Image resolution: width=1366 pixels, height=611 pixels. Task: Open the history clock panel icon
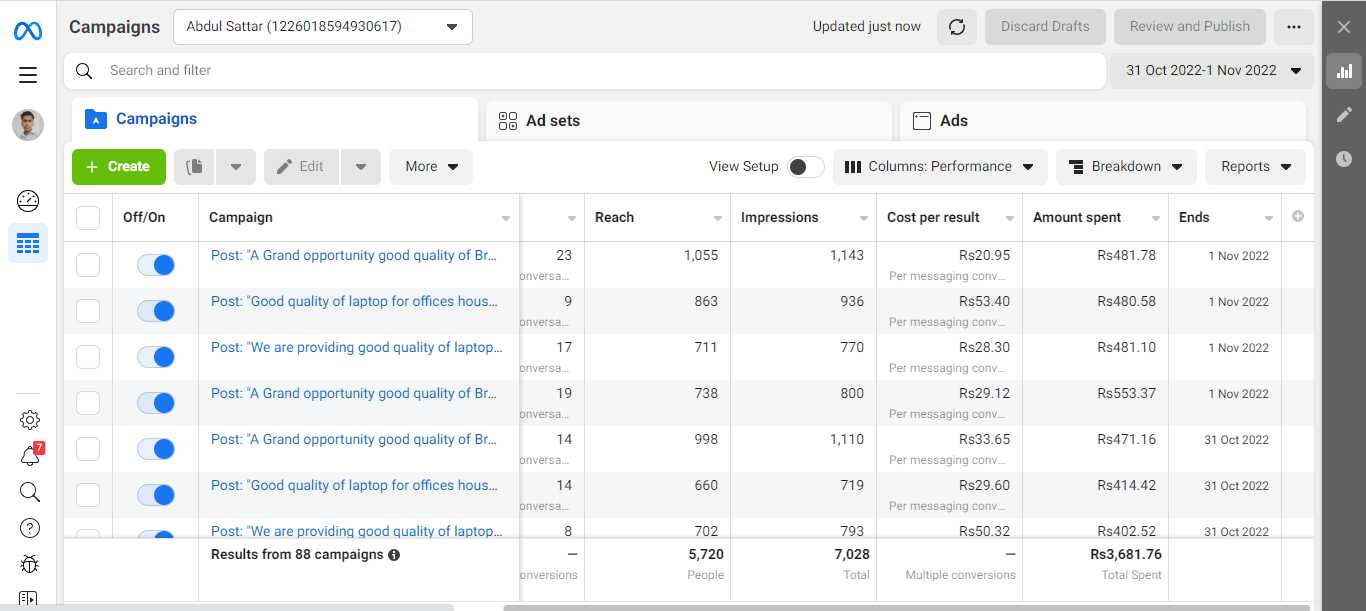1344,159
